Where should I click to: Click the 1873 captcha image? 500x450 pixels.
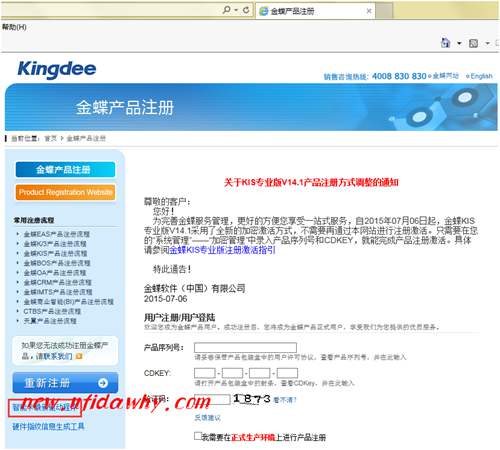(x=252, y=399)
